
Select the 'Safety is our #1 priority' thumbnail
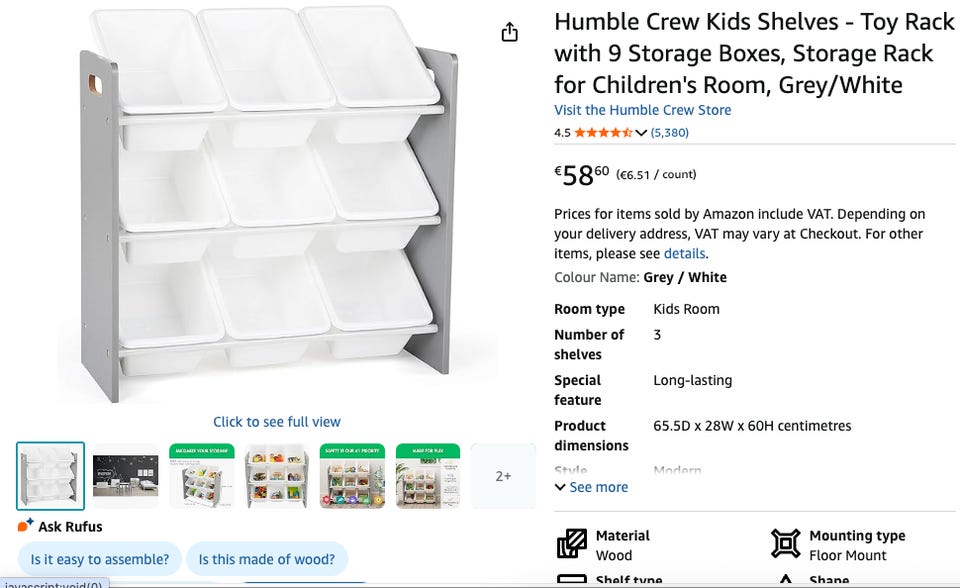[352, 476]
